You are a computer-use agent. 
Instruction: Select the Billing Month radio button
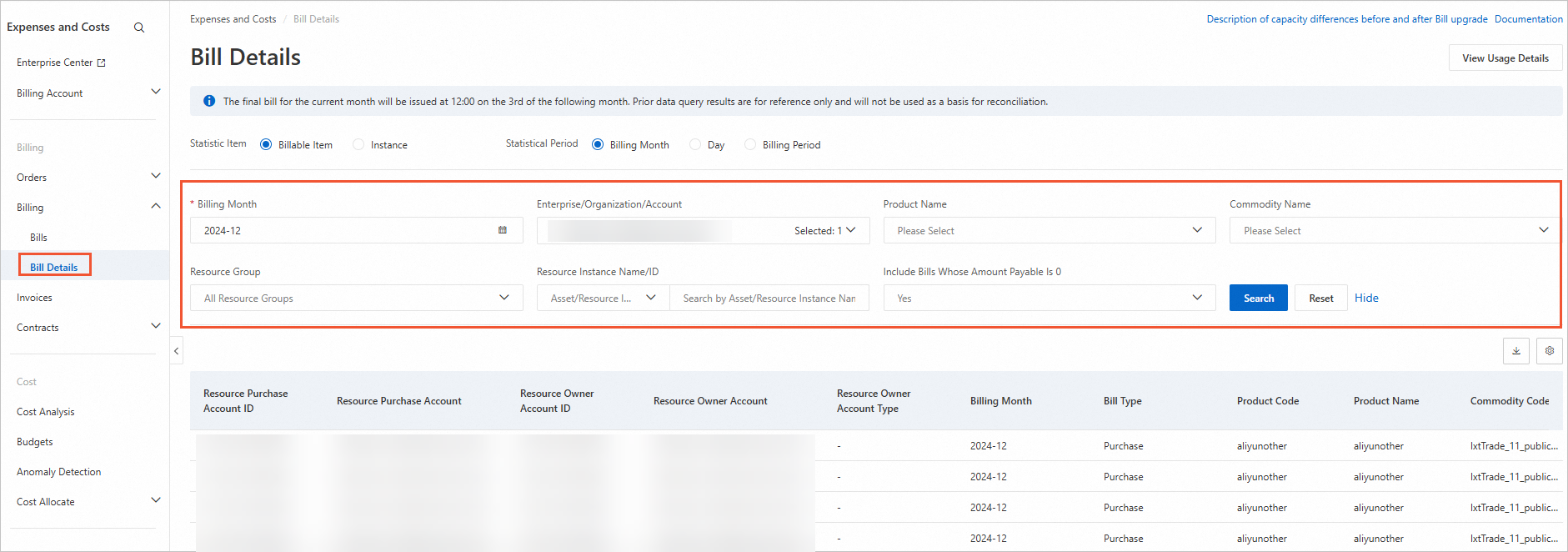tap(598, 144)
